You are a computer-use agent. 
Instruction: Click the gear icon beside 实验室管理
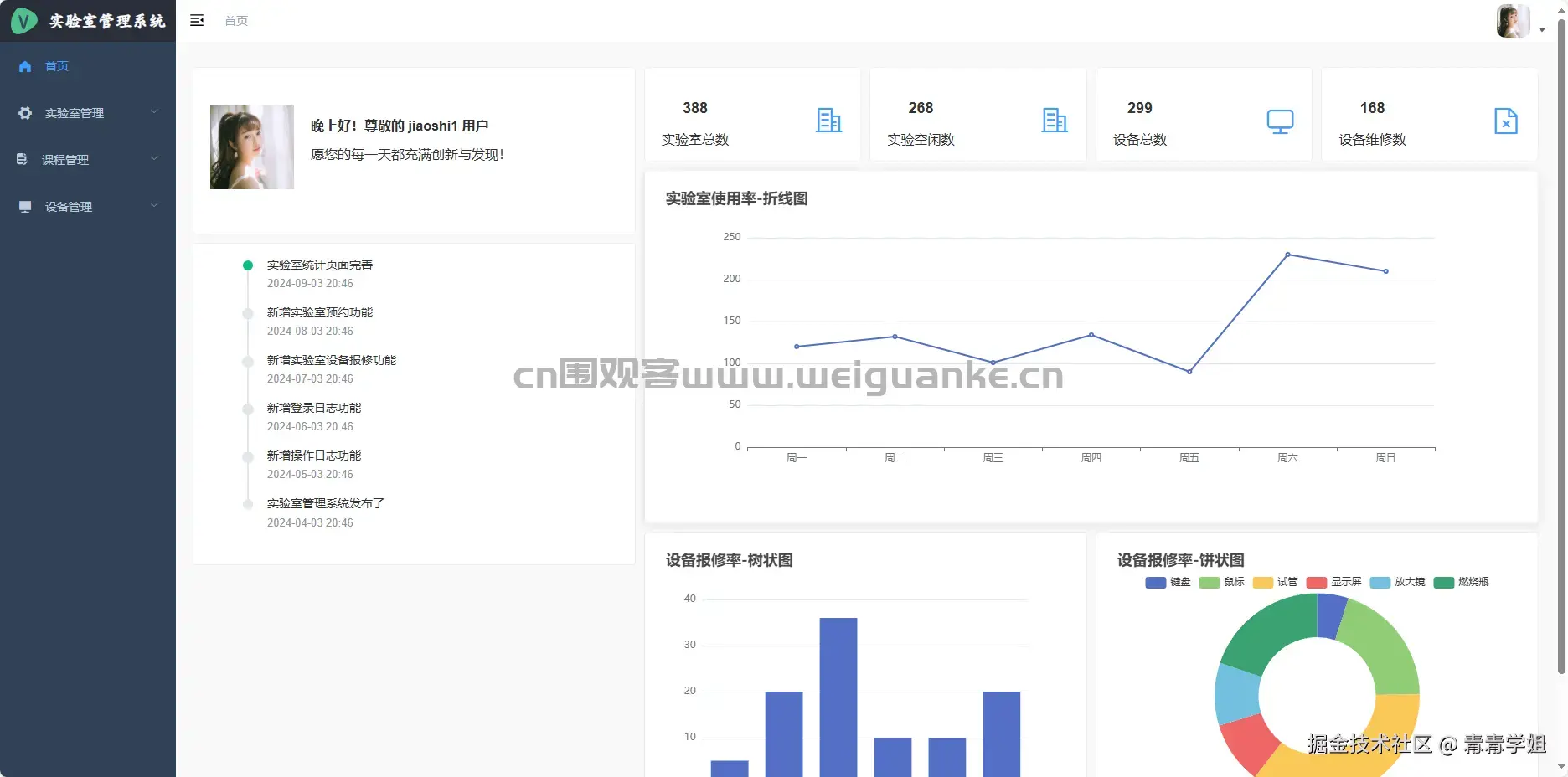(25, 113)
